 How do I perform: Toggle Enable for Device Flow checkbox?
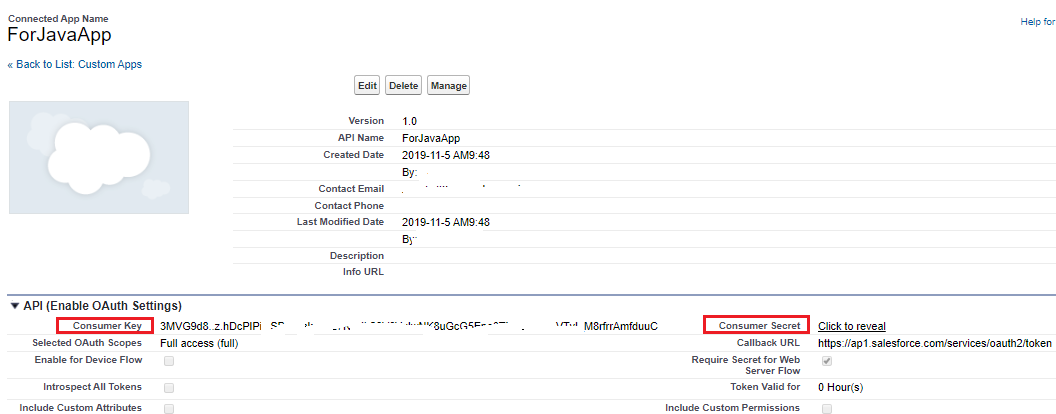point(169,361)
